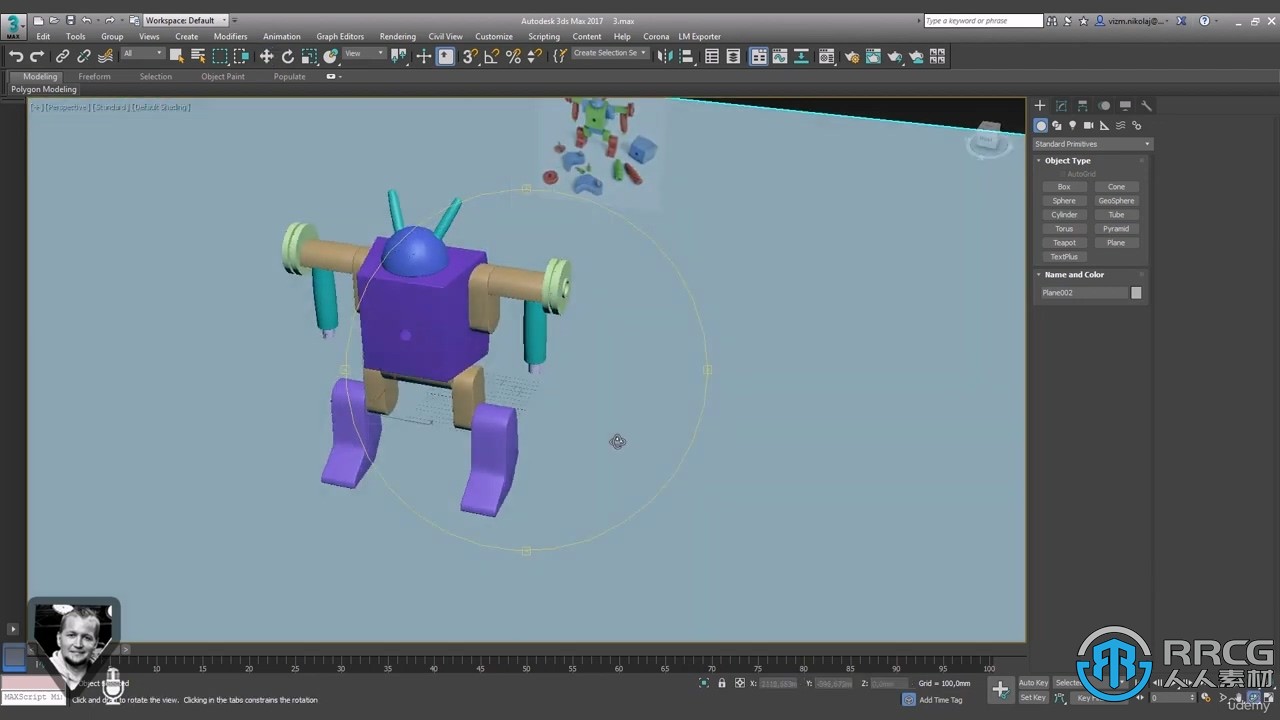Open Hierarchy panel tab icon
1280x720 pixels.
click(x=1083, y=105)
